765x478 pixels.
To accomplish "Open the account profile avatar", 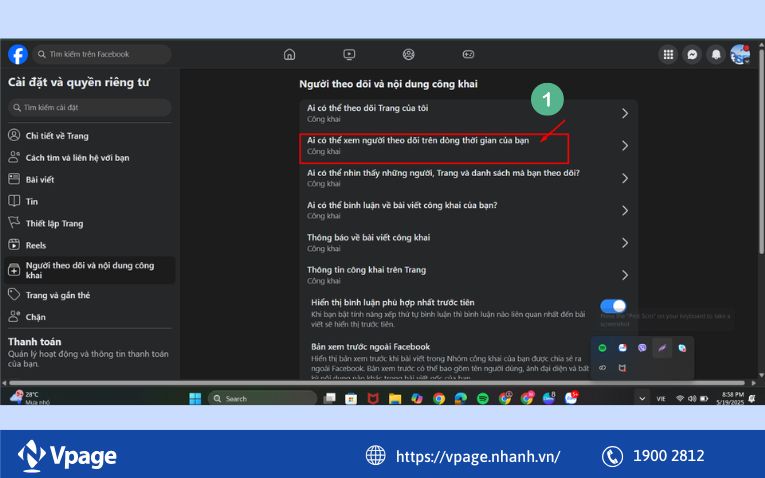I will point(740,55).
